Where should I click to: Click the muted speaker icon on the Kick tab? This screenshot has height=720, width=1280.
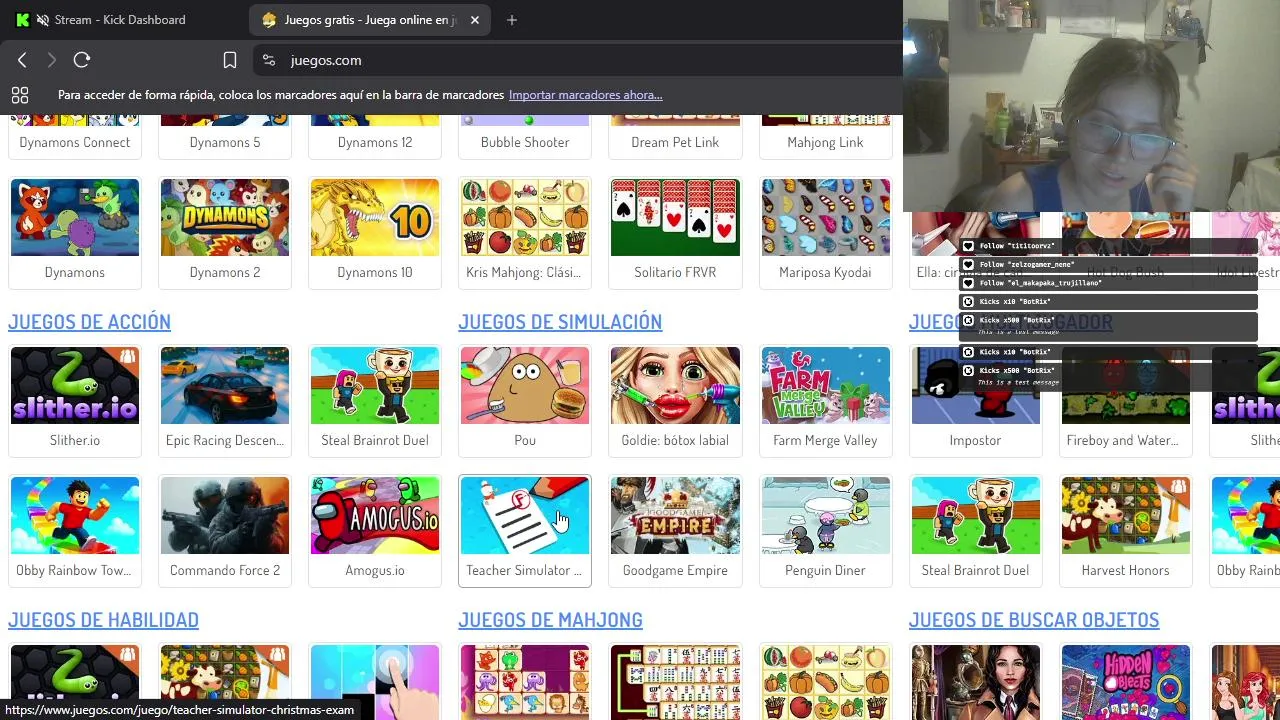42,20
